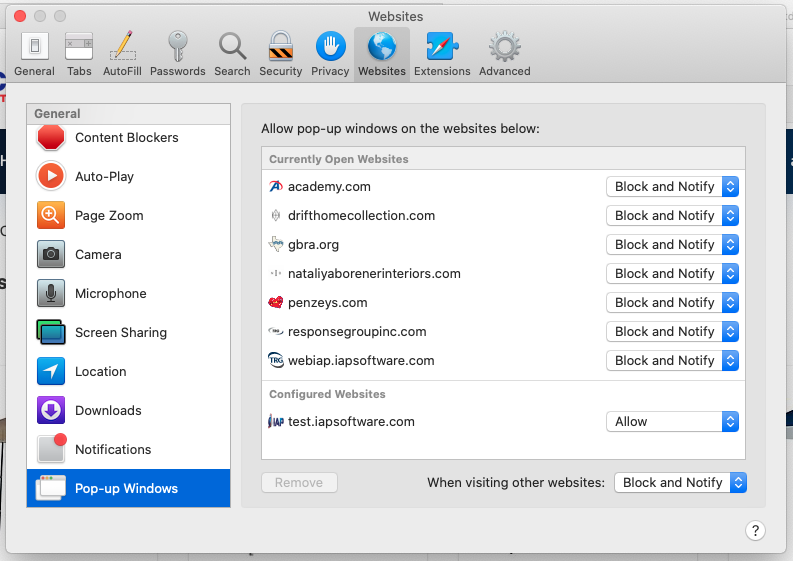793x561 pixels.
Task: Click the Notifications badge icon
Action: [52, 448]
